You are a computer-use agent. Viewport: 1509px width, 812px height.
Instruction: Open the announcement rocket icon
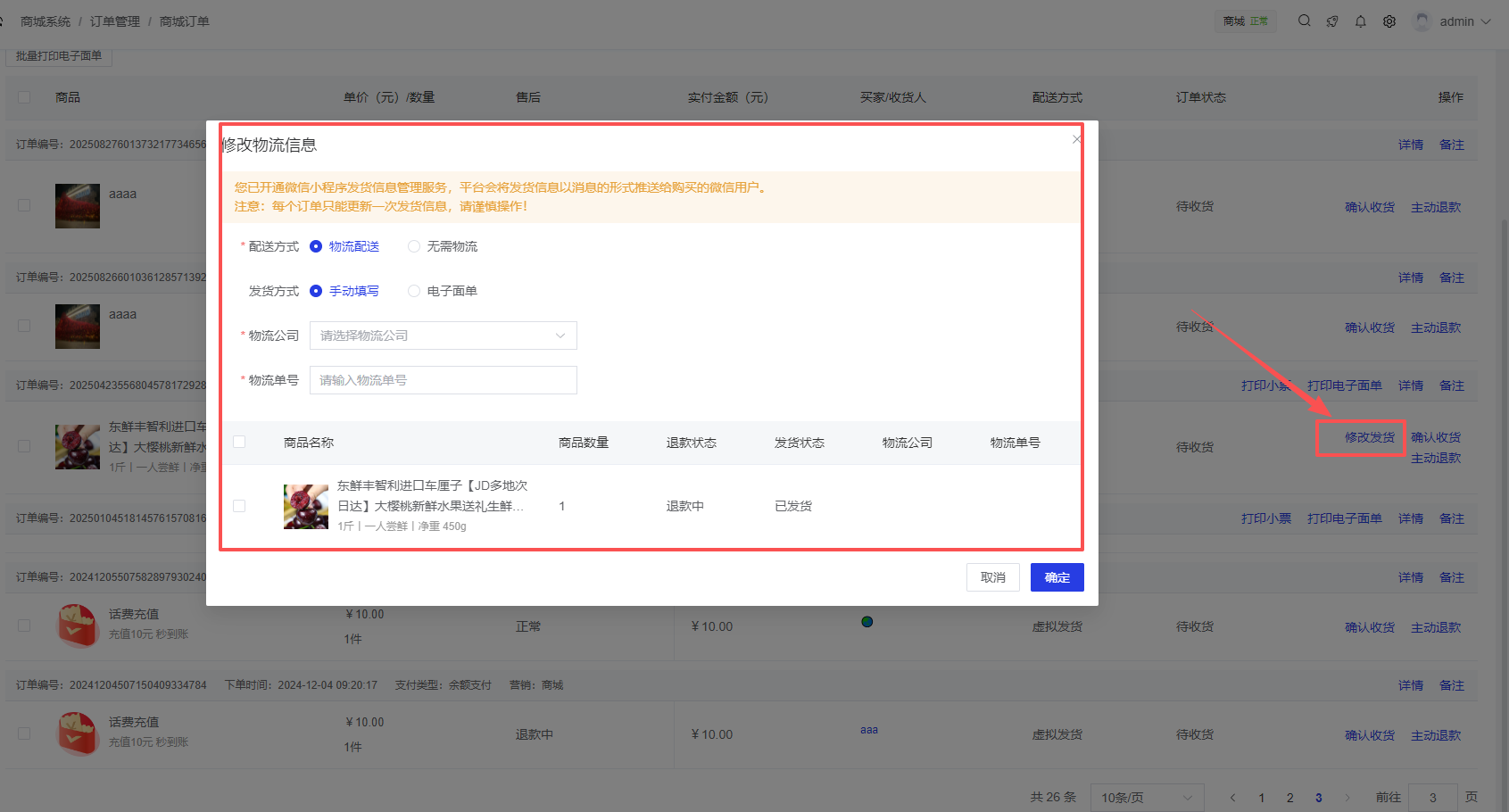[x=1332, y=21]
